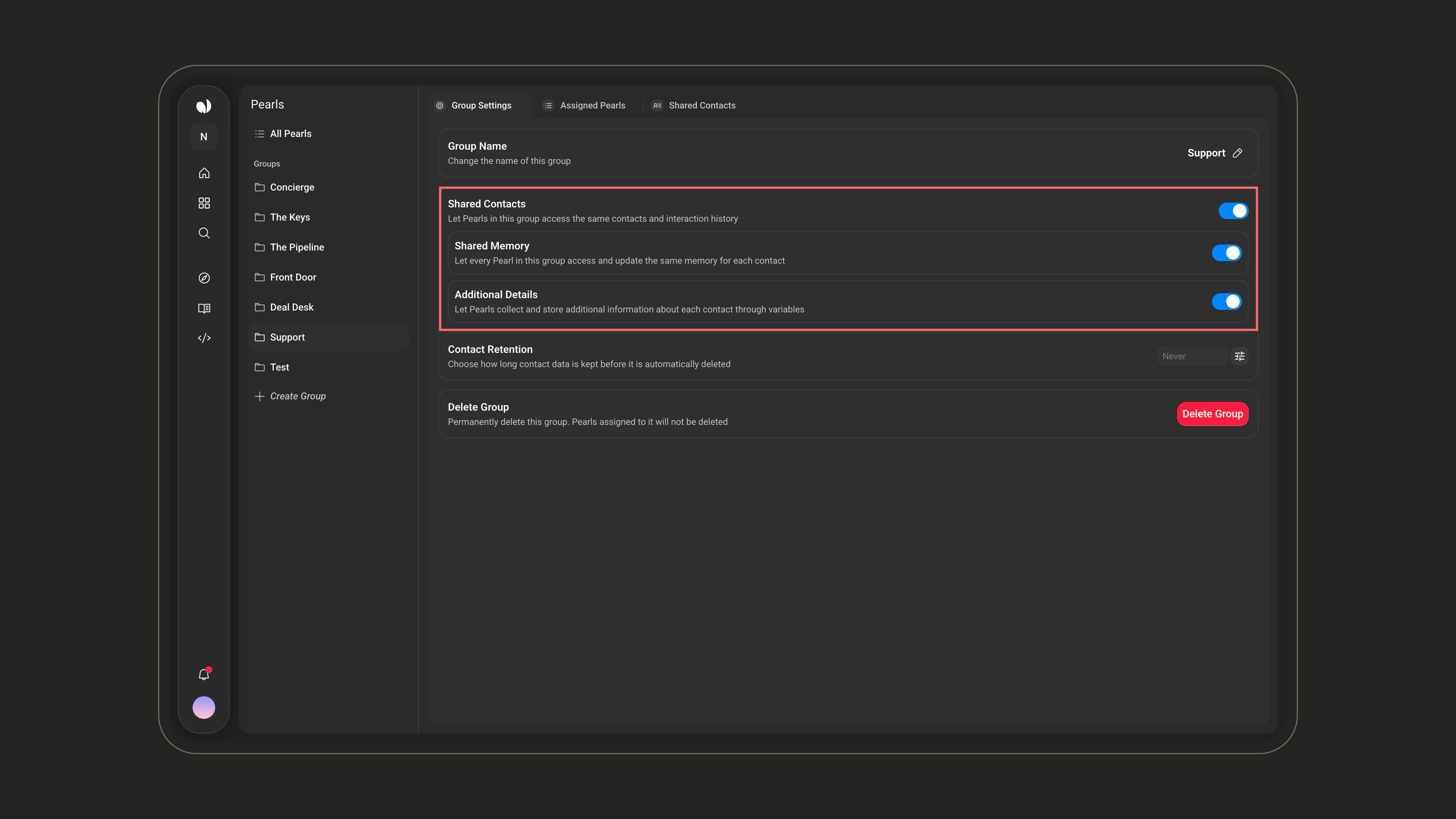Click 'Change the name of this group' text
Screen dimensions: 1456x819
[509, 161]
